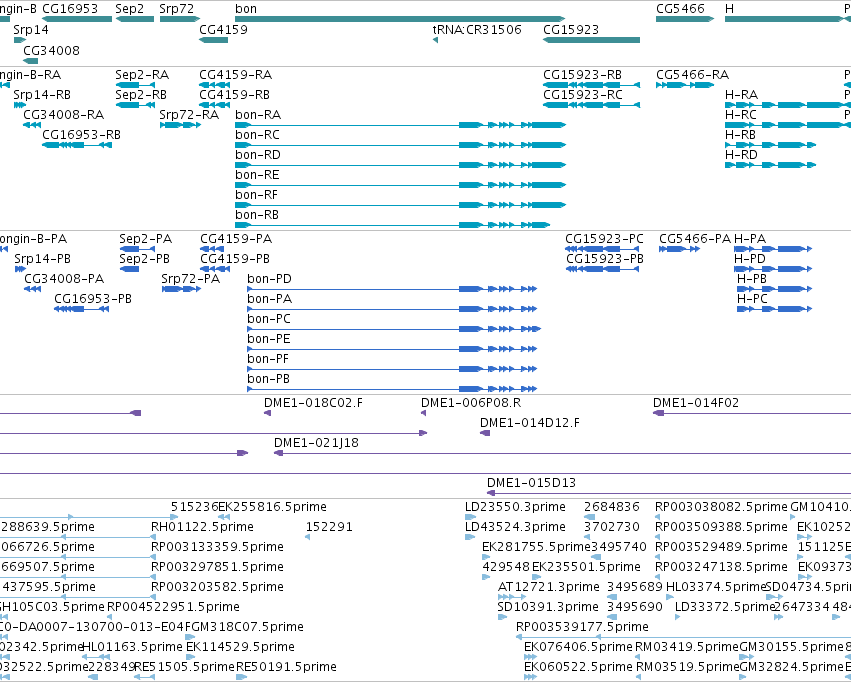Click the Srp14-RB transcript label
The width and height of the screenshot is (851, 682).
[x=42, y=94]
